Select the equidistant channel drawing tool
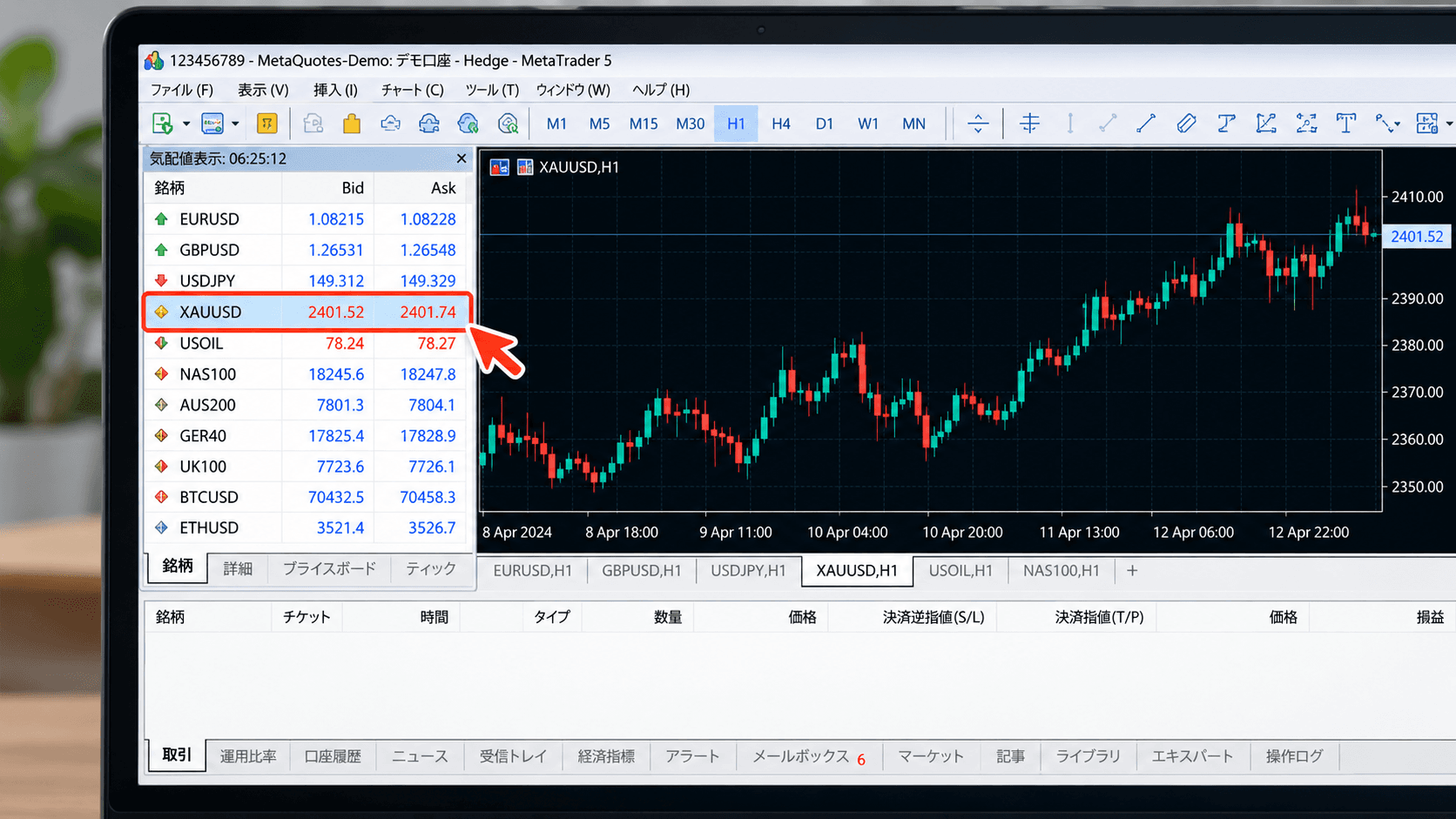The width and height of the screenshot is (1456, 819). coord(1186,124)
